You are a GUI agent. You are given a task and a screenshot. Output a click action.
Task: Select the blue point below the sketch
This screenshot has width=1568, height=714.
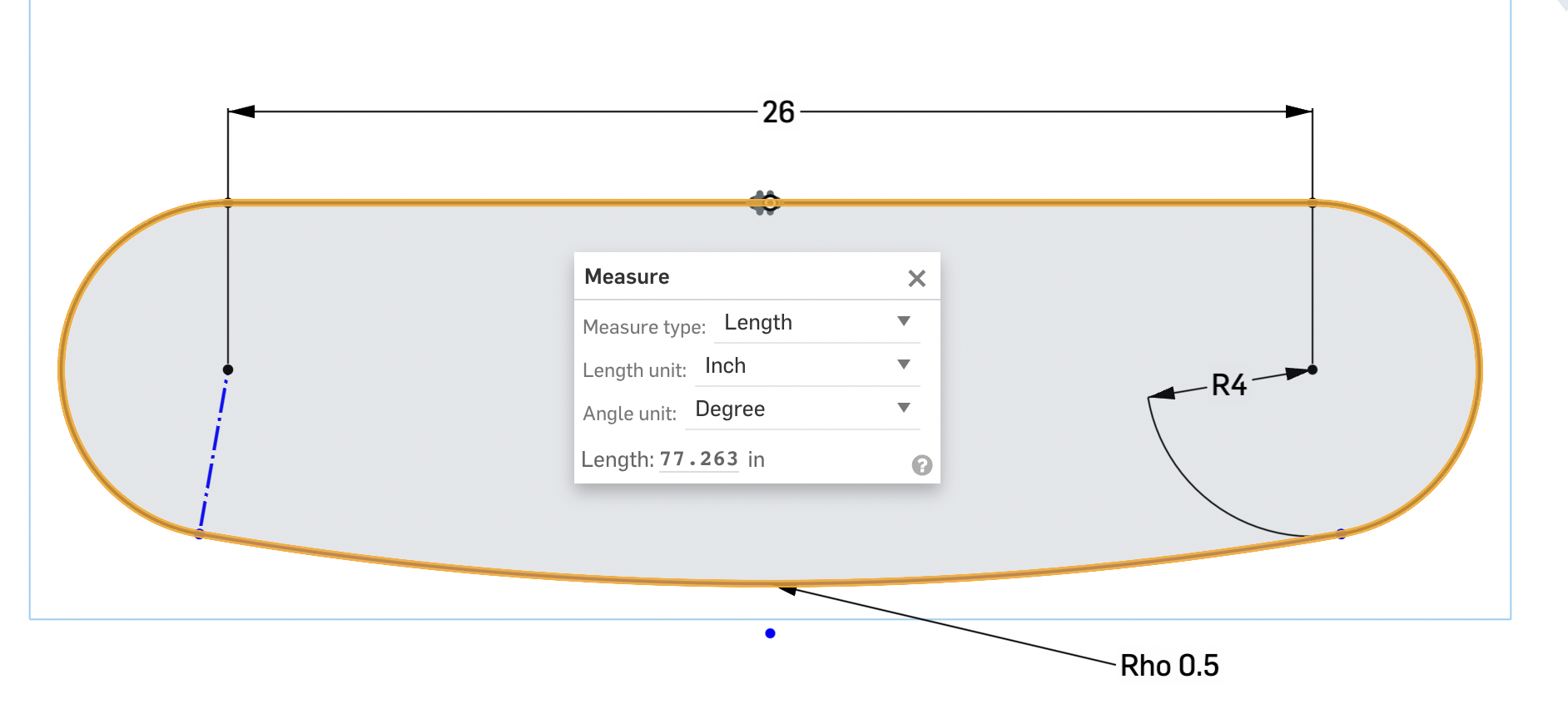tap(770, 633)
